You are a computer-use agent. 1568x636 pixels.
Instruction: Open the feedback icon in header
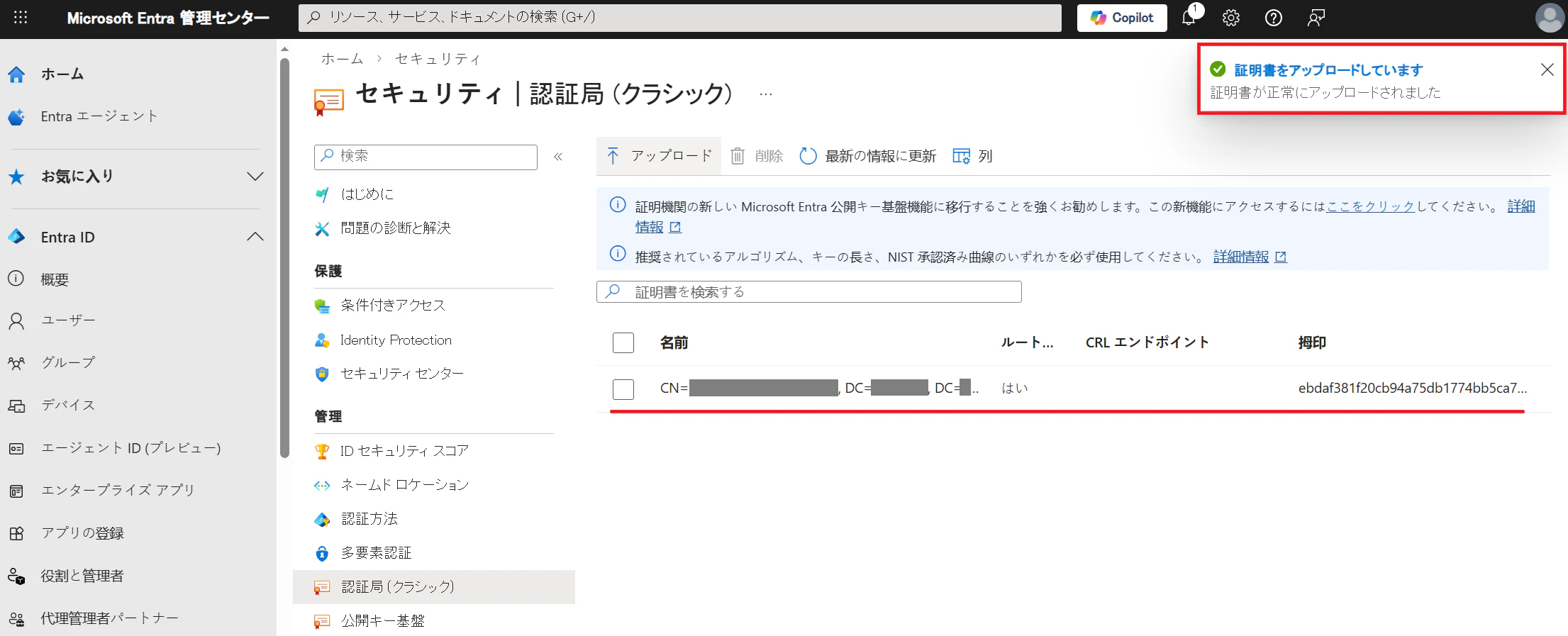tap(1316, 18)
